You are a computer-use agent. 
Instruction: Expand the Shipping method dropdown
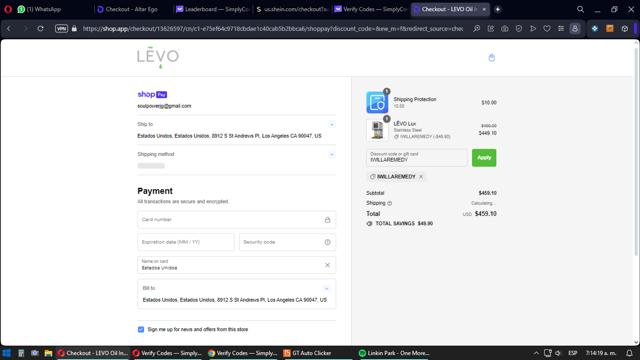[x=331, y=155]
